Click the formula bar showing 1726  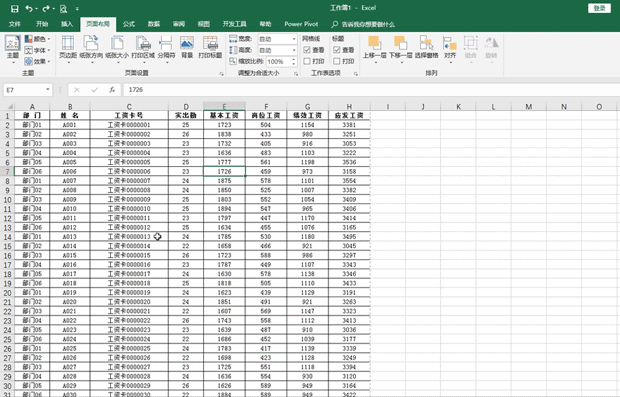(372, 90)
